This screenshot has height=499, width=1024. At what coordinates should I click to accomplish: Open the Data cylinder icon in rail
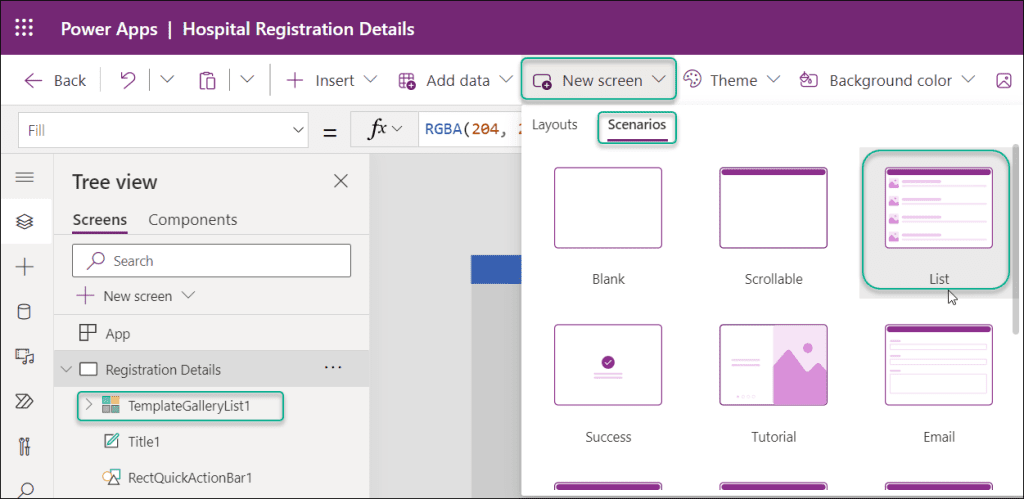[25, 312]
